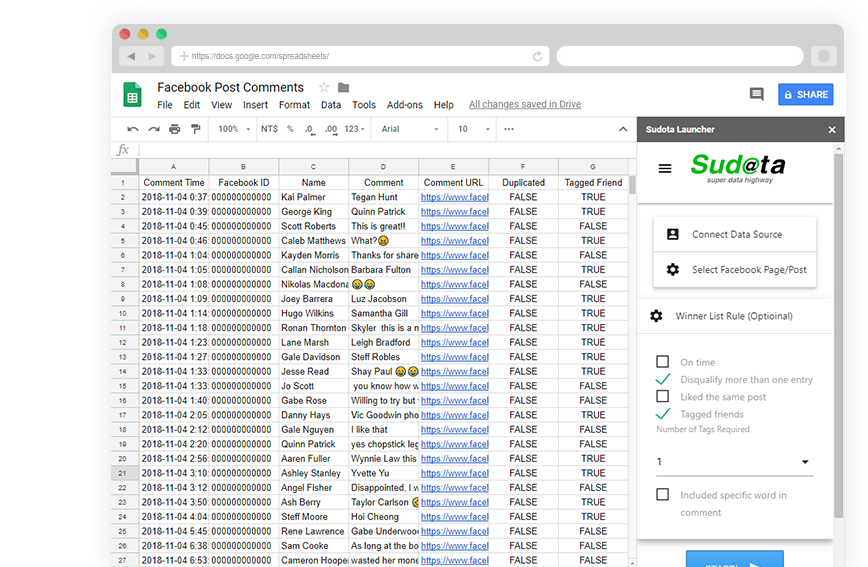Collapse the toolbar with up chevron

pyautogui.click(x=623, y=129)
